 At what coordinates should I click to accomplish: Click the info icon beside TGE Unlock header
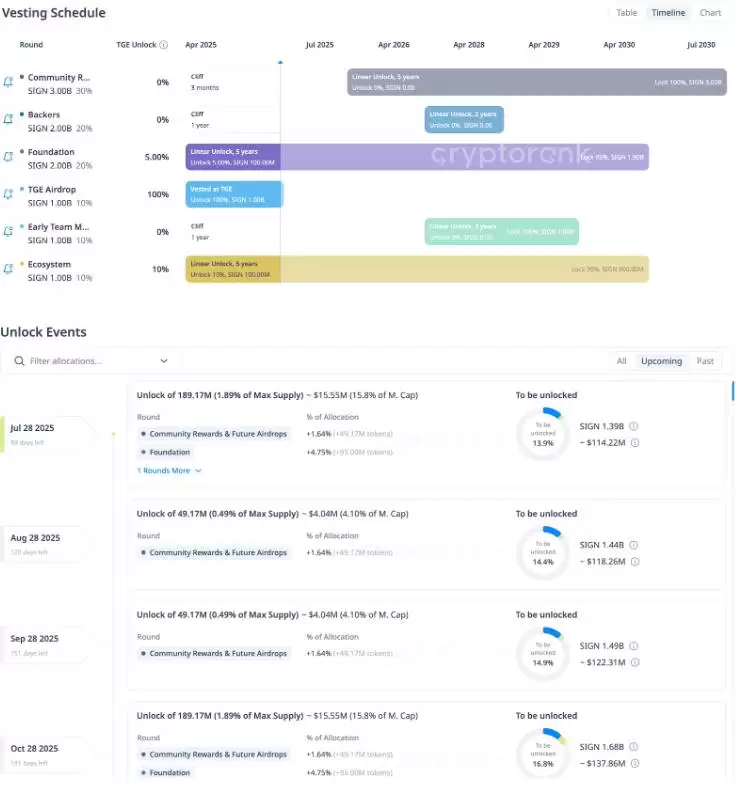click(x=164, y=45)
